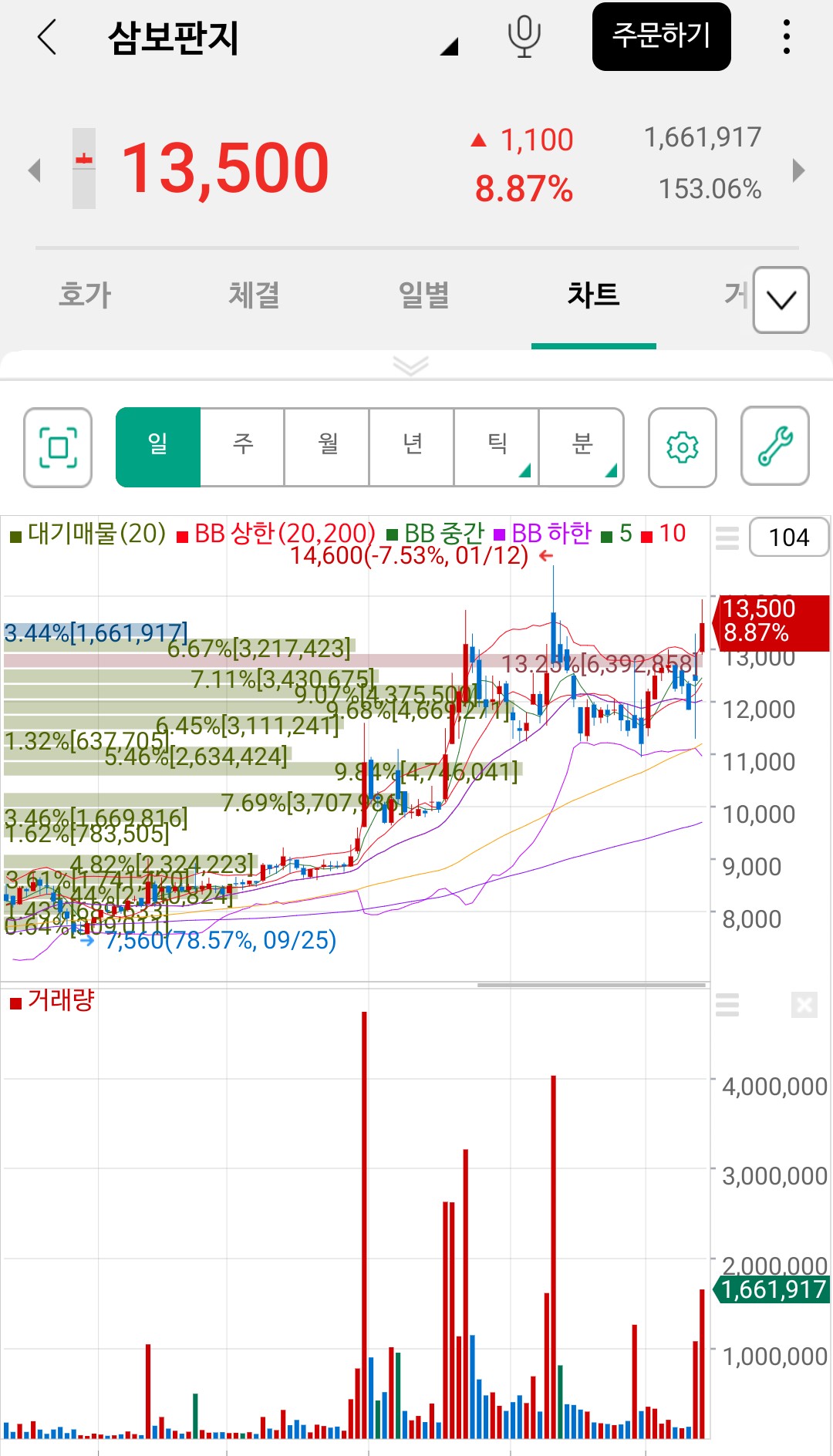833x1456 pixels.
Task: Tap the volume figure 1,661,917 in header
Action: point(703,137)
